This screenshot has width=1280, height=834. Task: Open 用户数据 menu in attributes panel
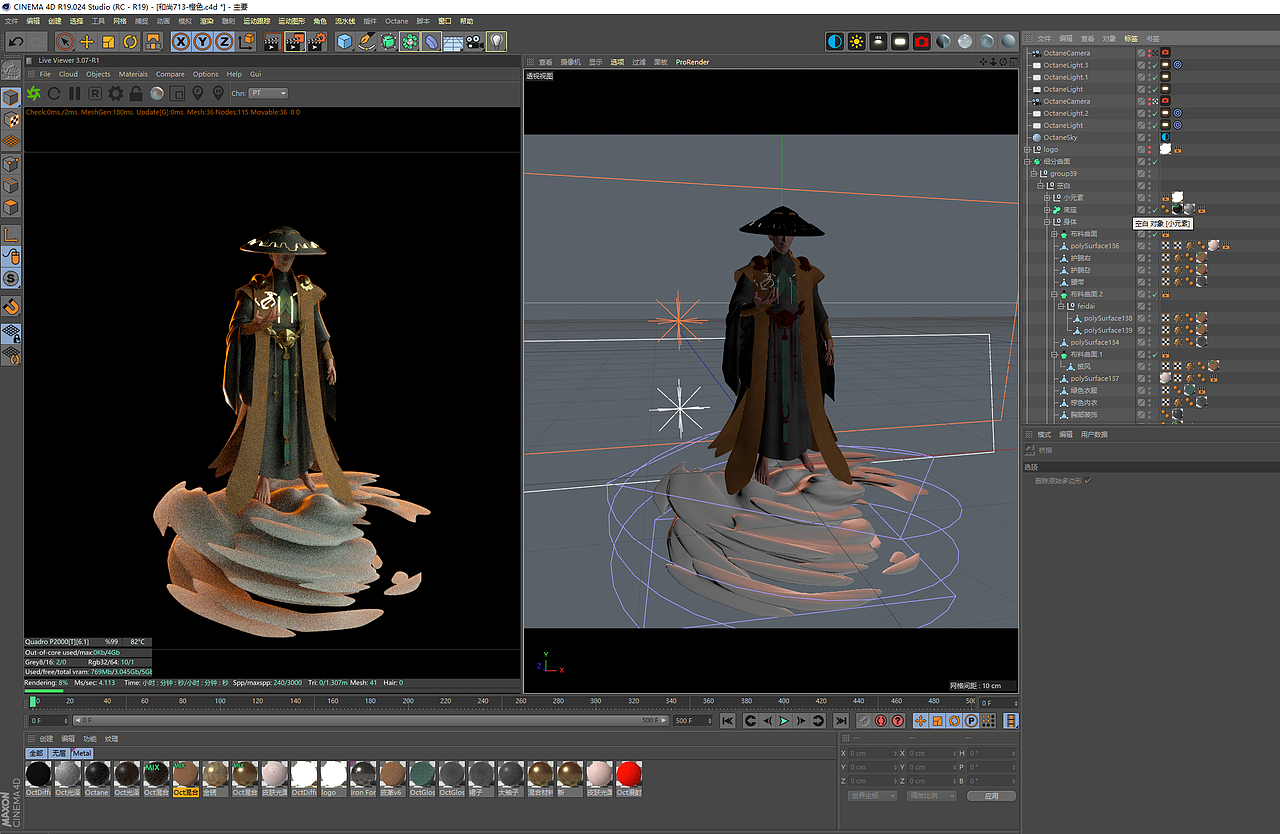pyautogui.click(x=1094, y=434)
